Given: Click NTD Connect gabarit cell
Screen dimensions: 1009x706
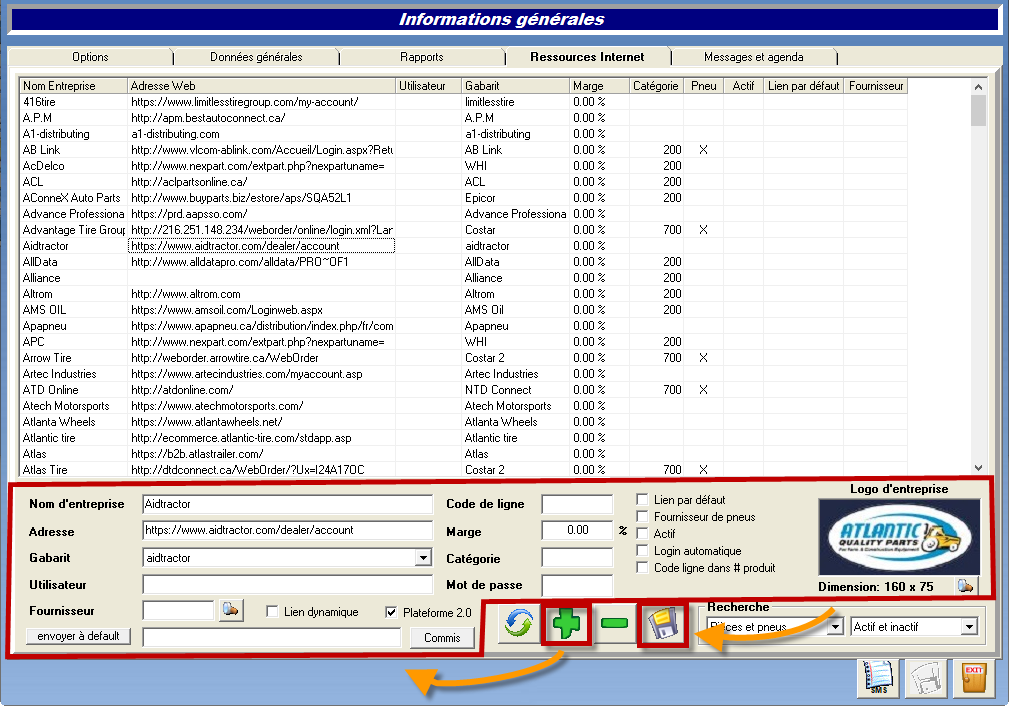Looking at the screenshot, I should coord(515,390).
